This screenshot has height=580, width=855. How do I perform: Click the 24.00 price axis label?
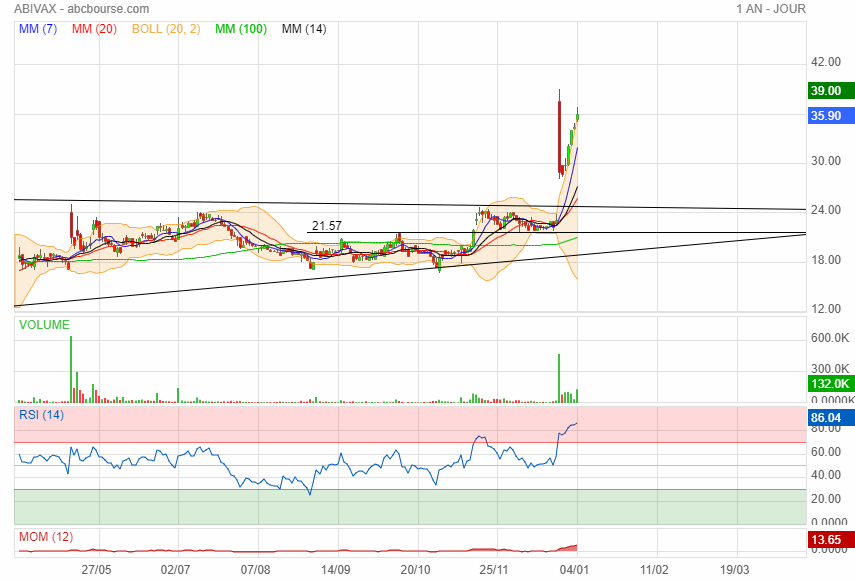pos(826,210)
